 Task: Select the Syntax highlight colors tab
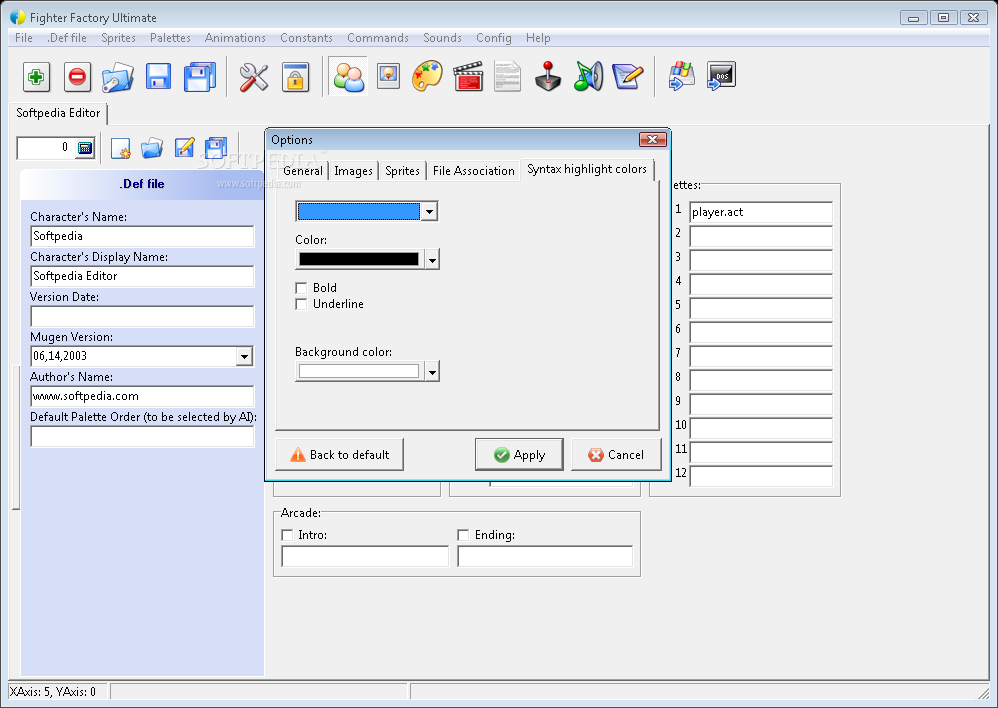587,169
